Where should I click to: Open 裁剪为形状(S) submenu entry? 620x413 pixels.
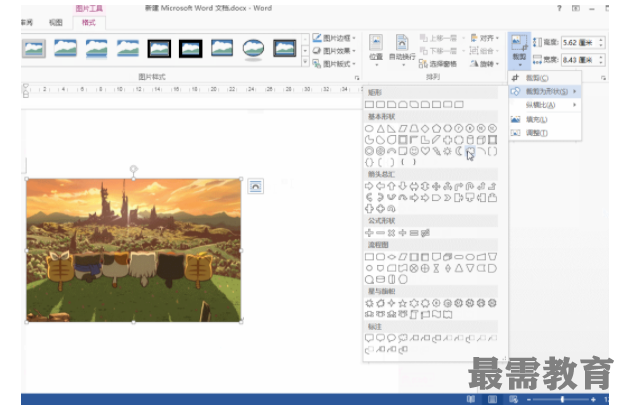tap(544, 91)
